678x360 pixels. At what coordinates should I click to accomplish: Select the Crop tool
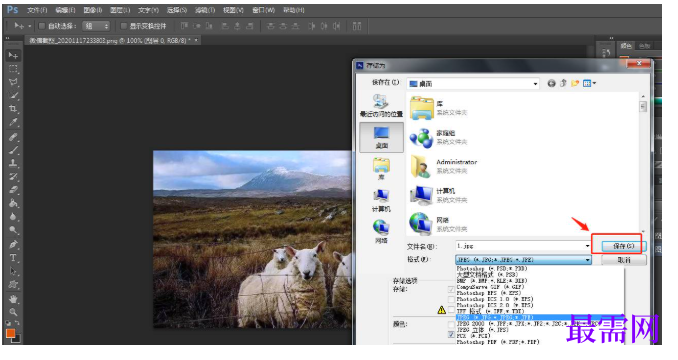[x=13, y=109]
